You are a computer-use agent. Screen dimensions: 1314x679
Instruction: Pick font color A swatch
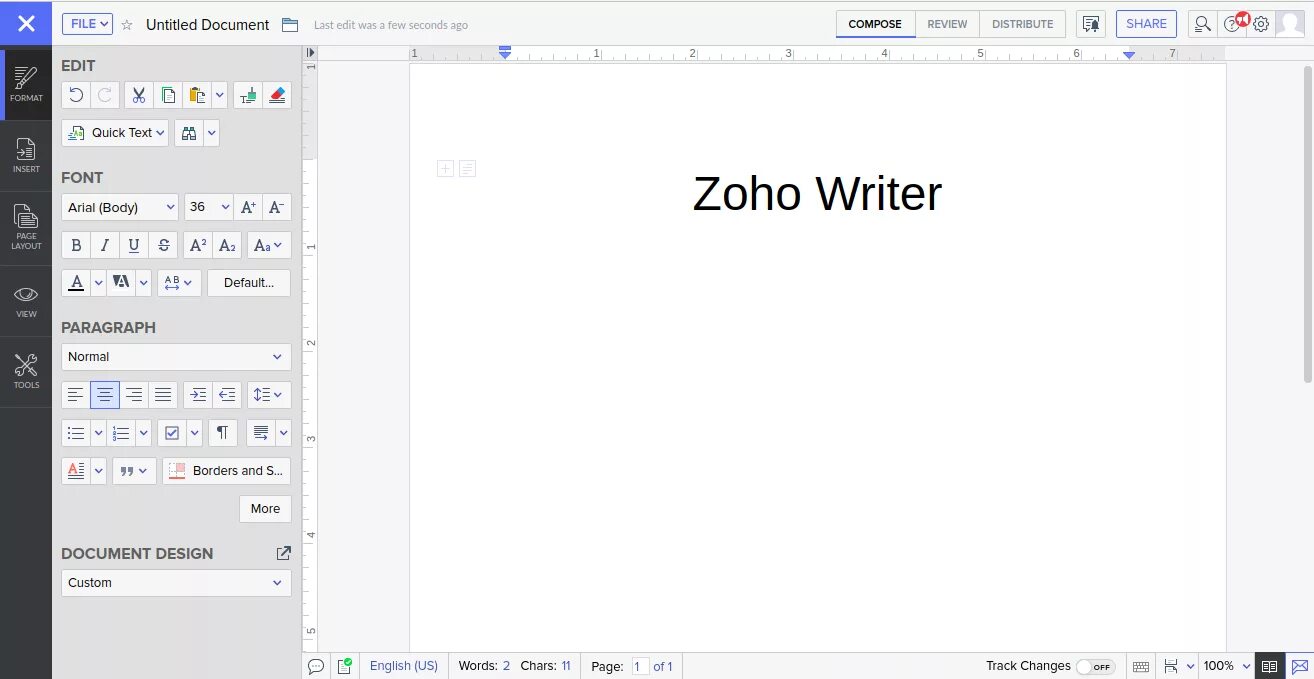(76, 283)
